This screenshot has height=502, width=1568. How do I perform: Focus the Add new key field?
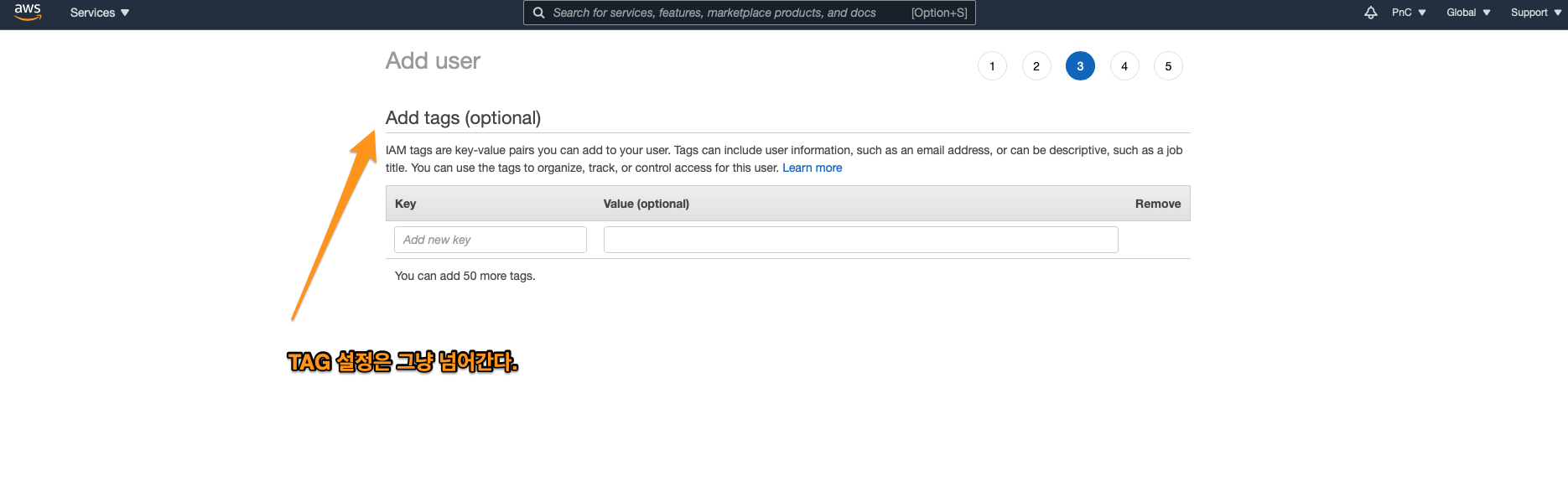(490, 240)
